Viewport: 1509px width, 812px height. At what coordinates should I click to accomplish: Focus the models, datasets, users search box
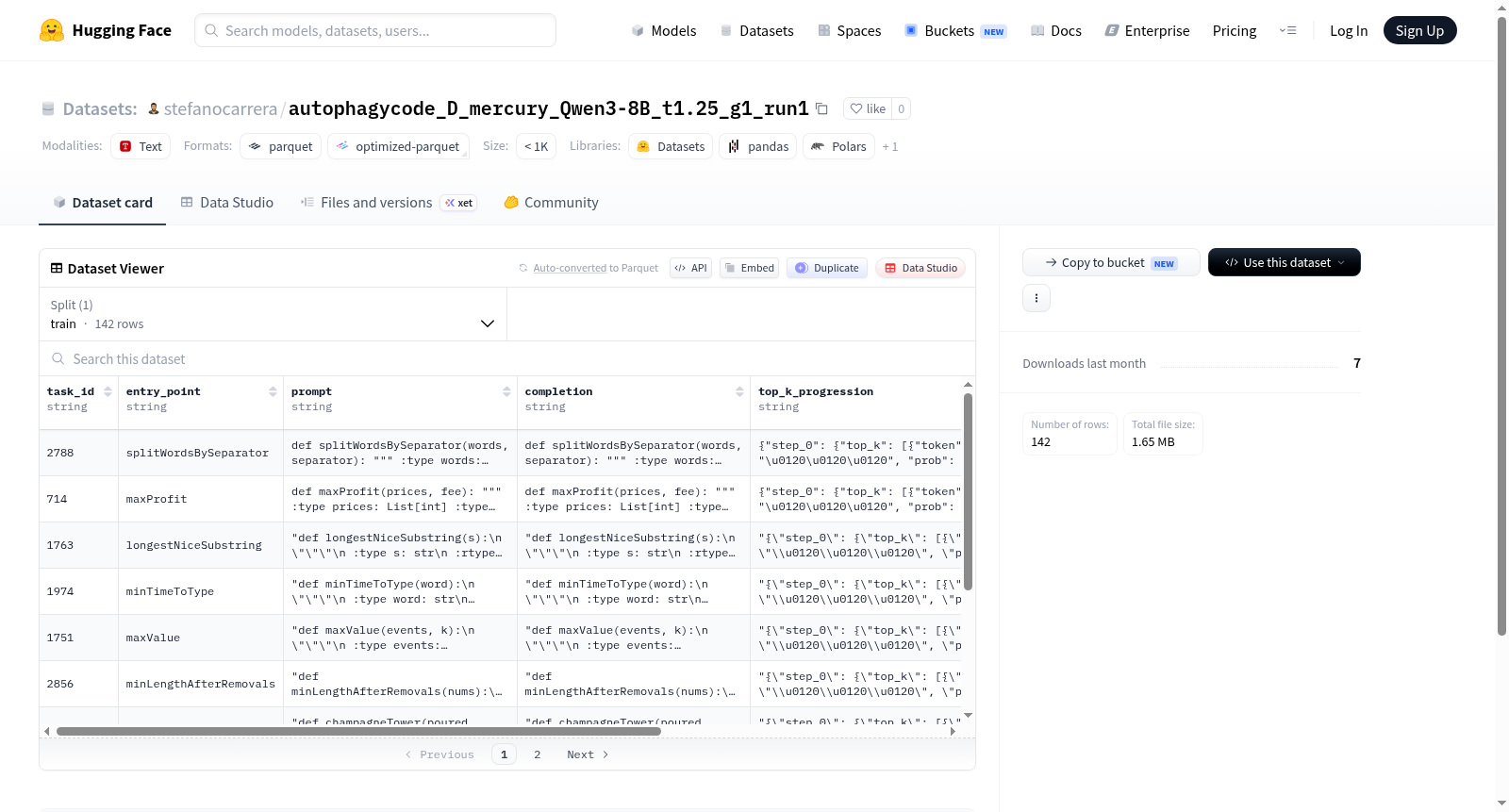(375, 30)
